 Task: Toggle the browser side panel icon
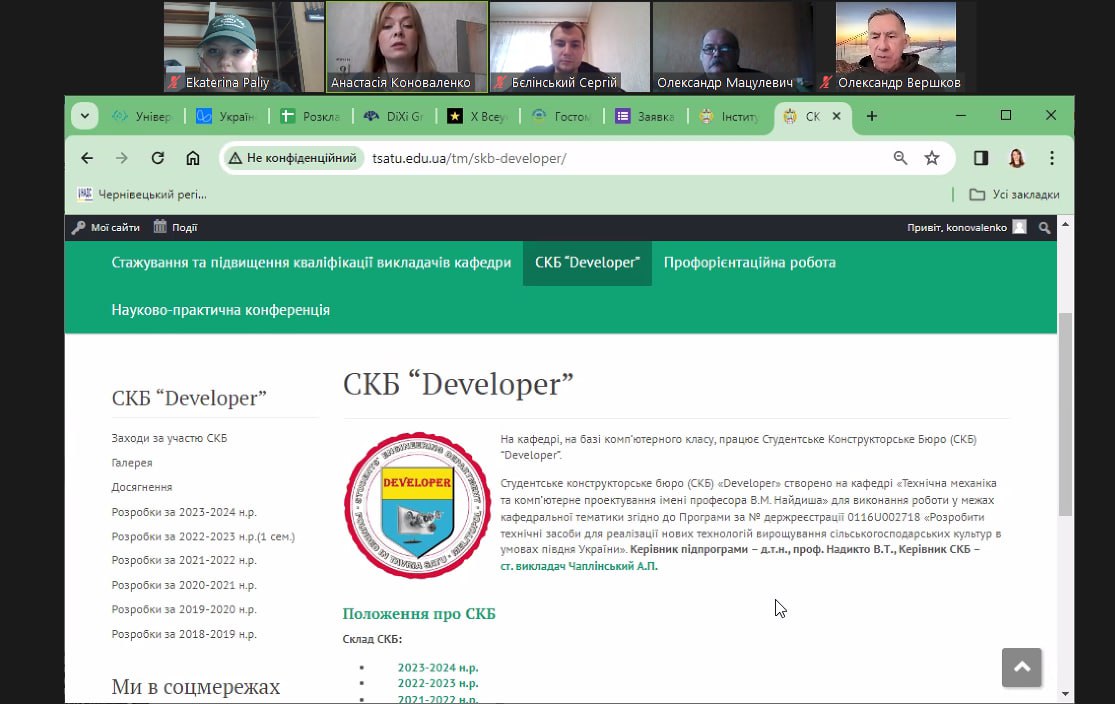click(x=981, y=158)
